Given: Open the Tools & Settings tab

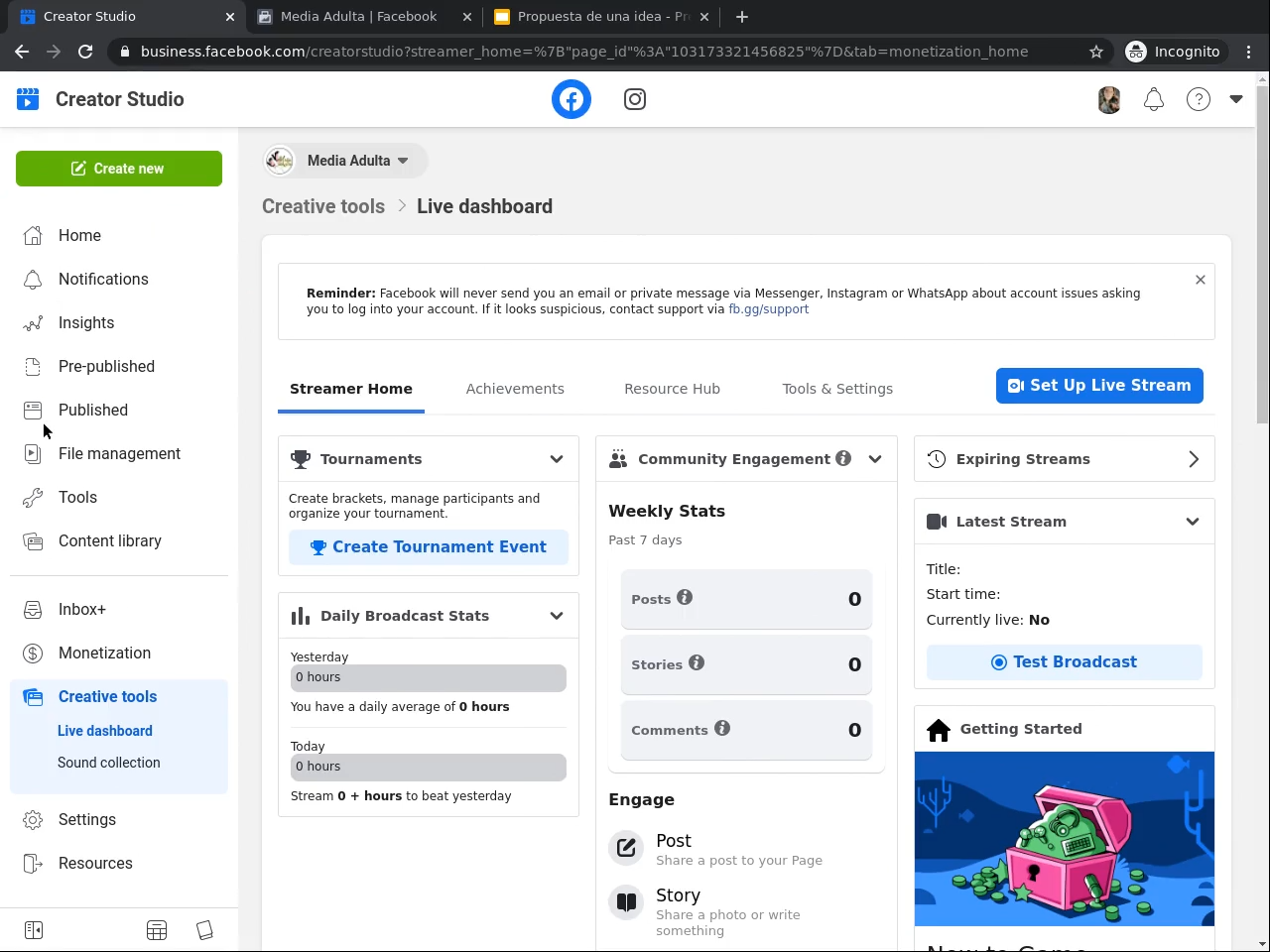Looking at the screenshot, I should coord(837,389).
